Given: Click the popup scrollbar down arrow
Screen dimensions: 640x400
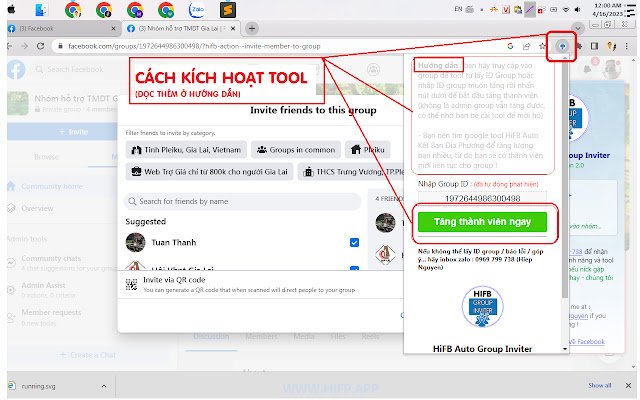Looking at the screenshot, I should pyautogui.click(x=565, y=349).
